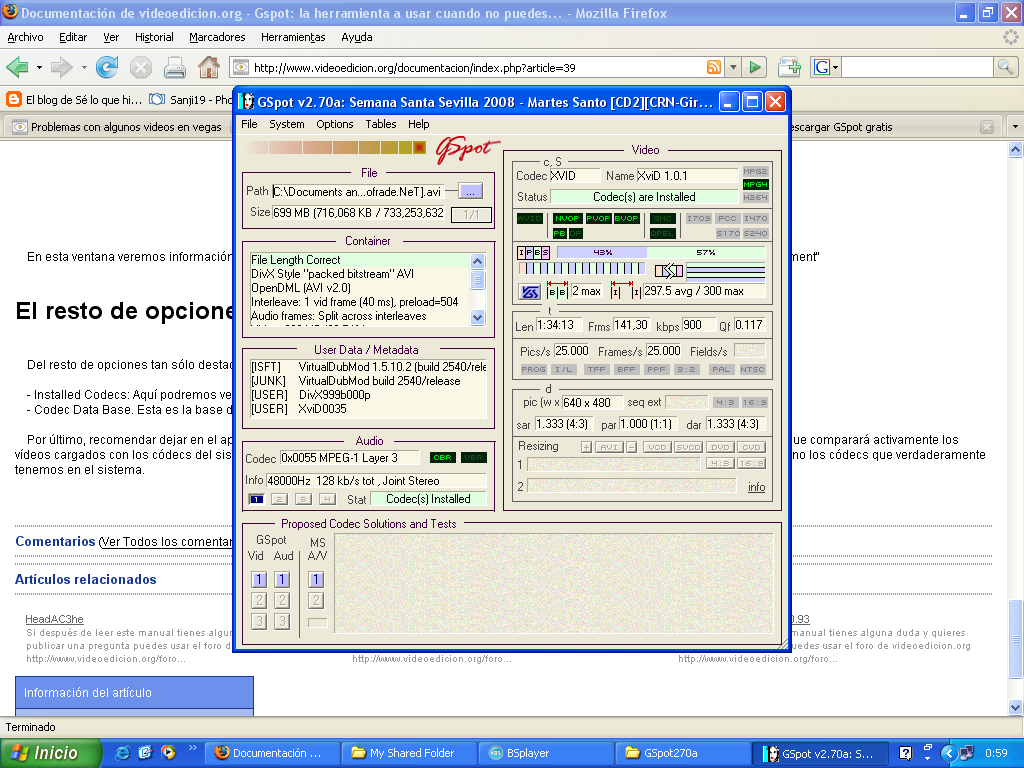Click the 1/1 file counter button
Screen dimensions: 1024x768
tap(471, 214)
